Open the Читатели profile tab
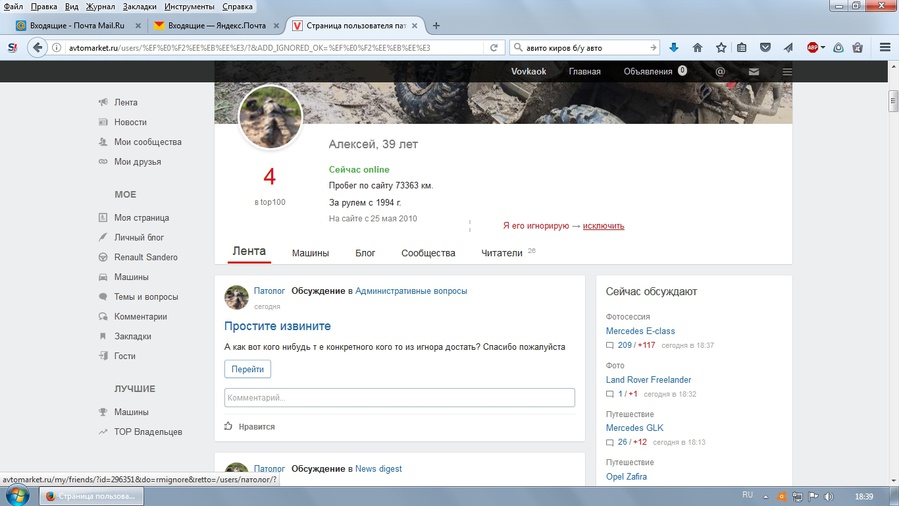Screen dimensions: 899x506 click(x=502, y=253)
